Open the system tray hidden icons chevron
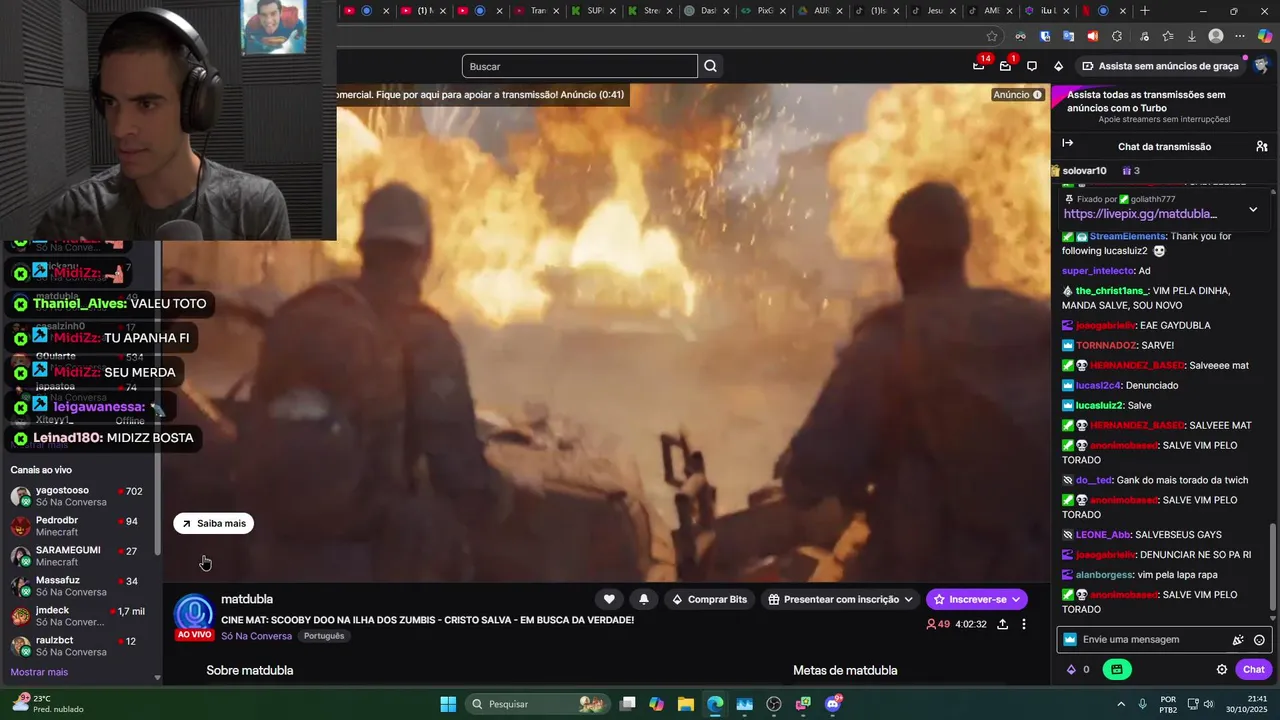 pos(1120,704)
